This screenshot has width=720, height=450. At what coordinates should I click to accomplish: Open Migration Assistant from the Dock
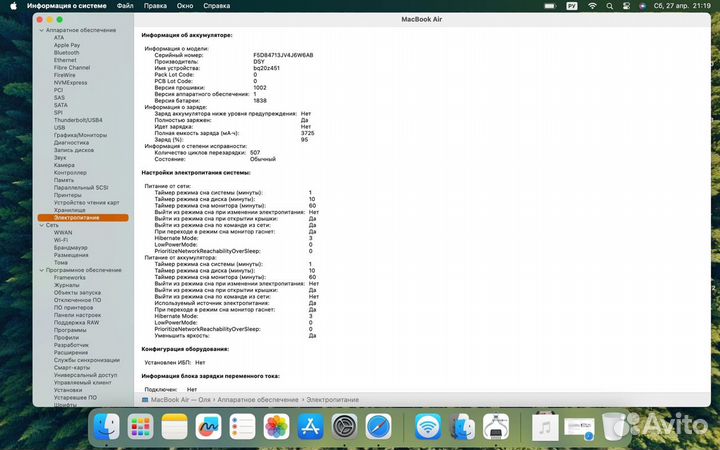pos(462,427)
